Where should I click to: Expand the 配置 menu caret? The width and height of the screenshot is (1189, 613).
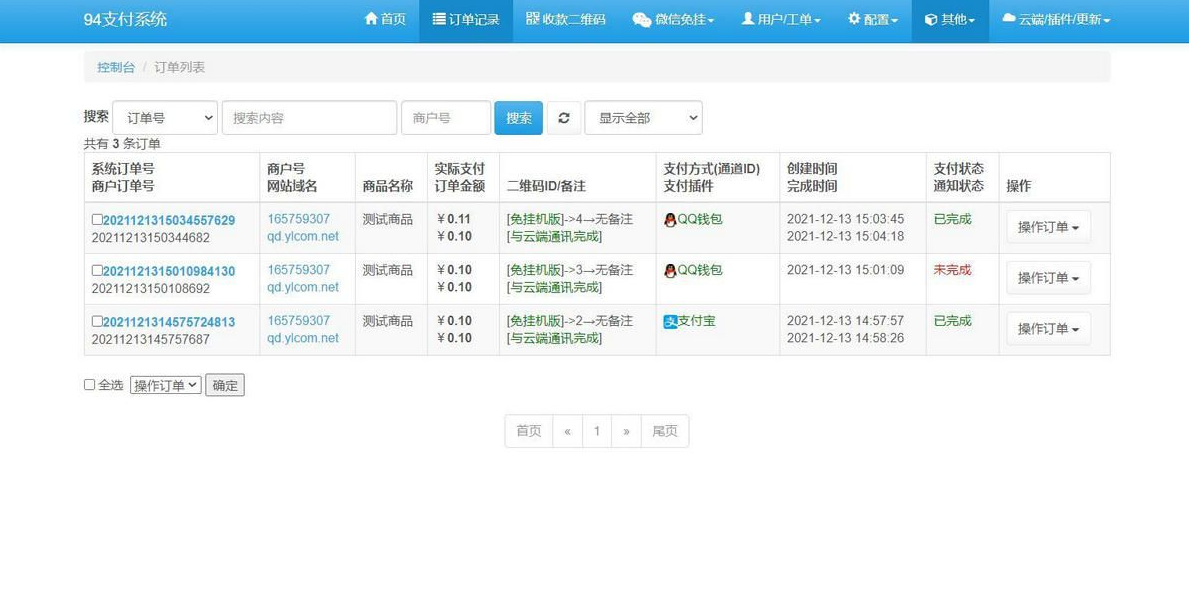894,20
